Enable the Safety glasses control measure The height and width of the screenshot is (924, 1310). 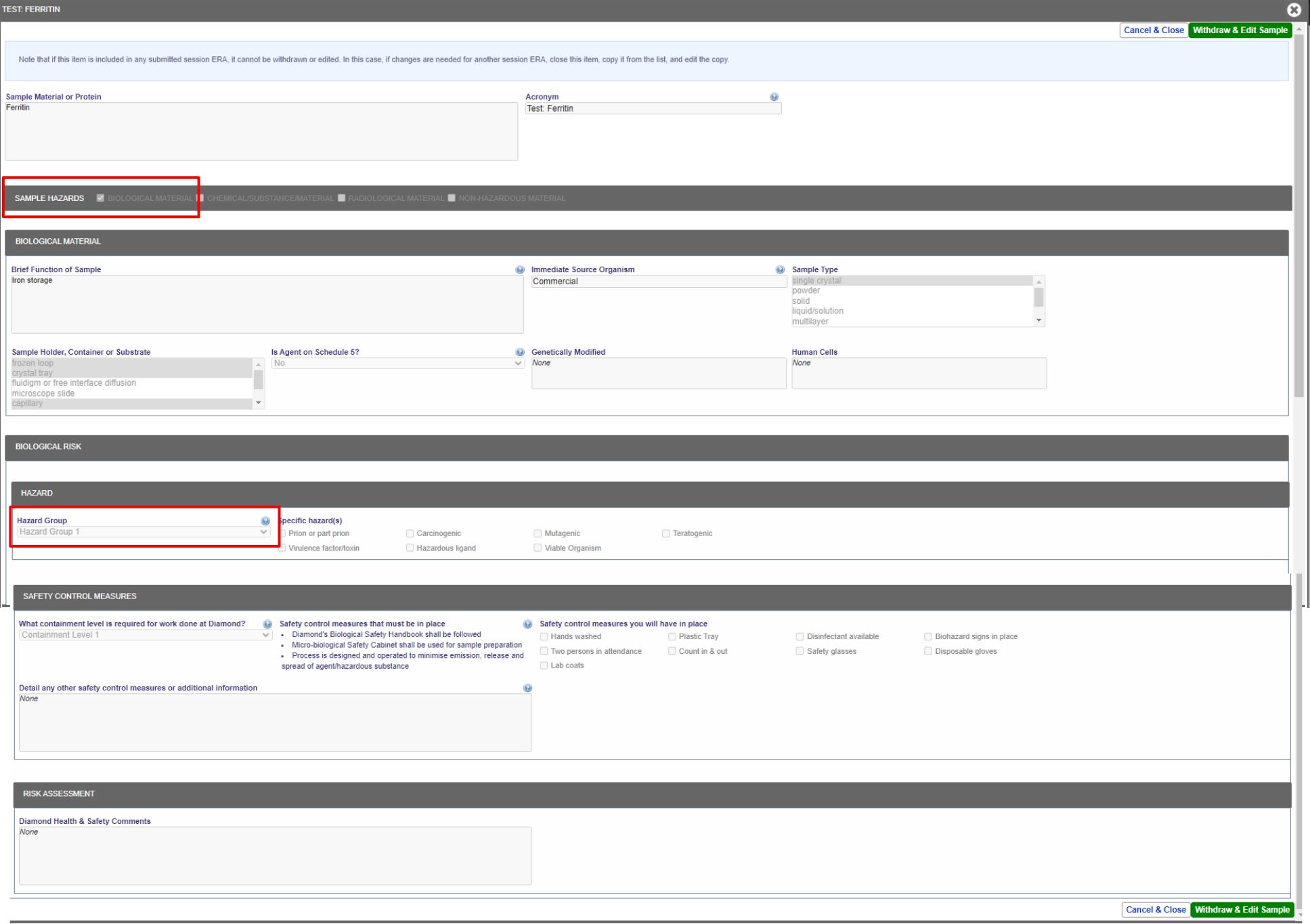[x=800, y=651]
